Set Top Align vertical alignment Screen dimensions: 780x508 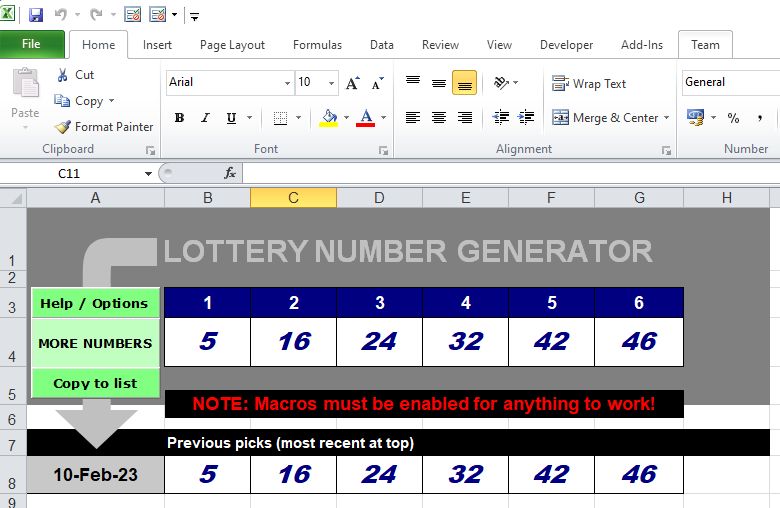point(413,83)
